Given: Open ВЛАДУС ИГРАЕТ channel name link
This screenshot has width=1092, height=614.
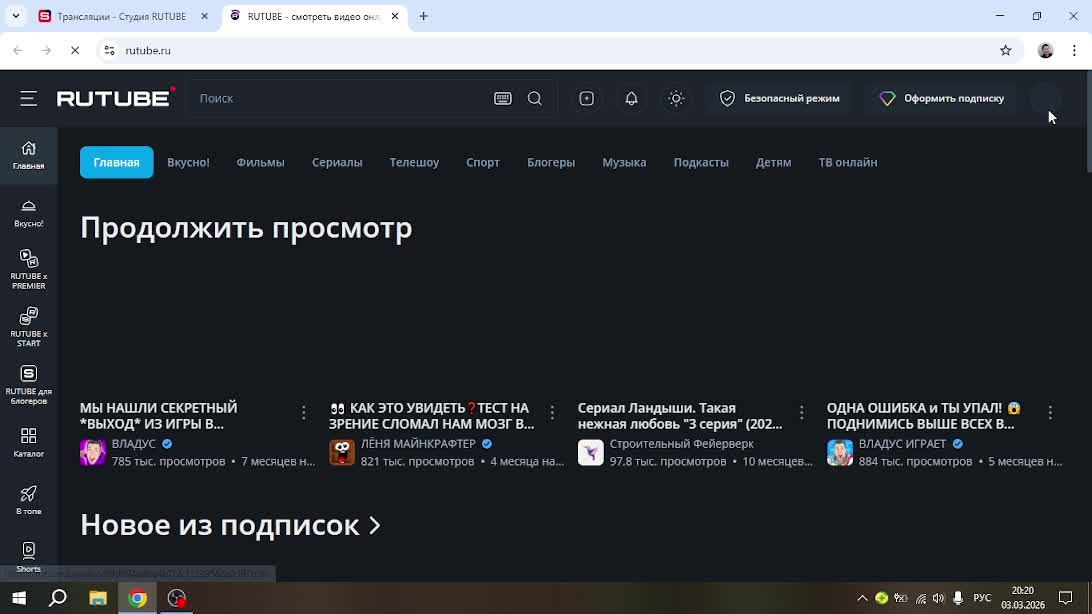Looking at the screenshot, I should [x=903, y=443].
